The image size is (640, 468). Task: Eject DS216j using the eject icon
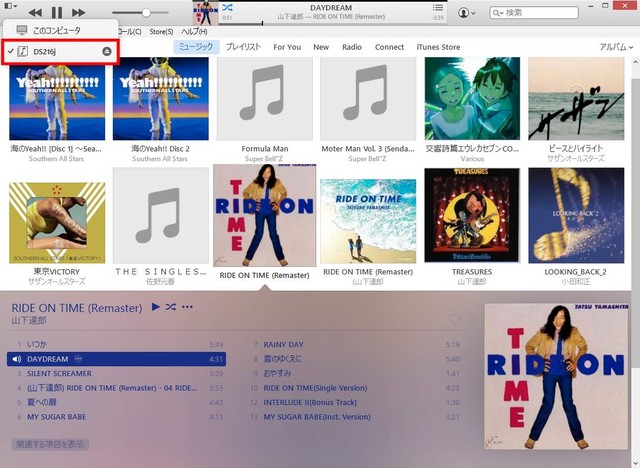107,51
